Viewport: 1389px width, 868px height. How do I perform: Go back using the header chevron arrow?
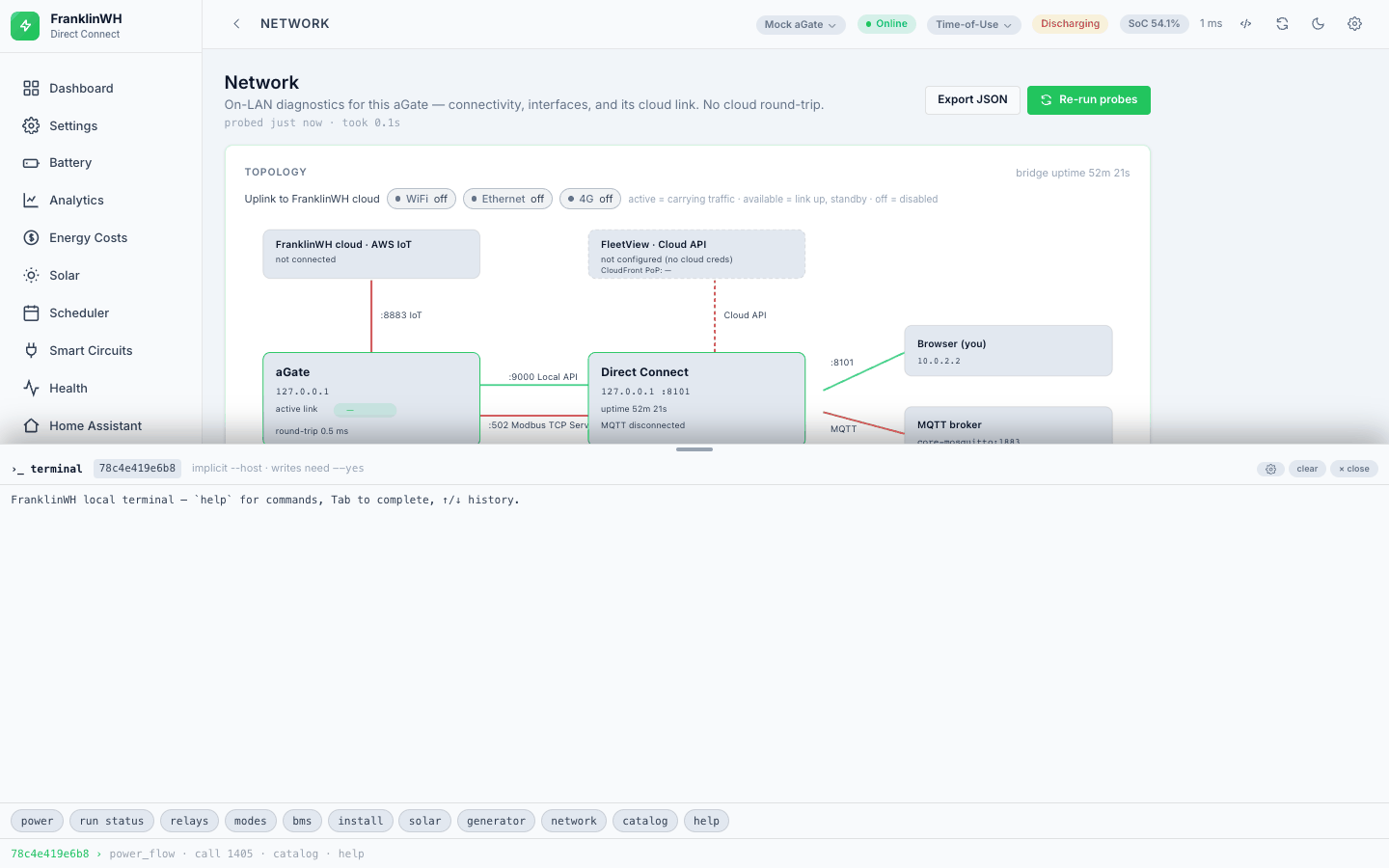236,24
